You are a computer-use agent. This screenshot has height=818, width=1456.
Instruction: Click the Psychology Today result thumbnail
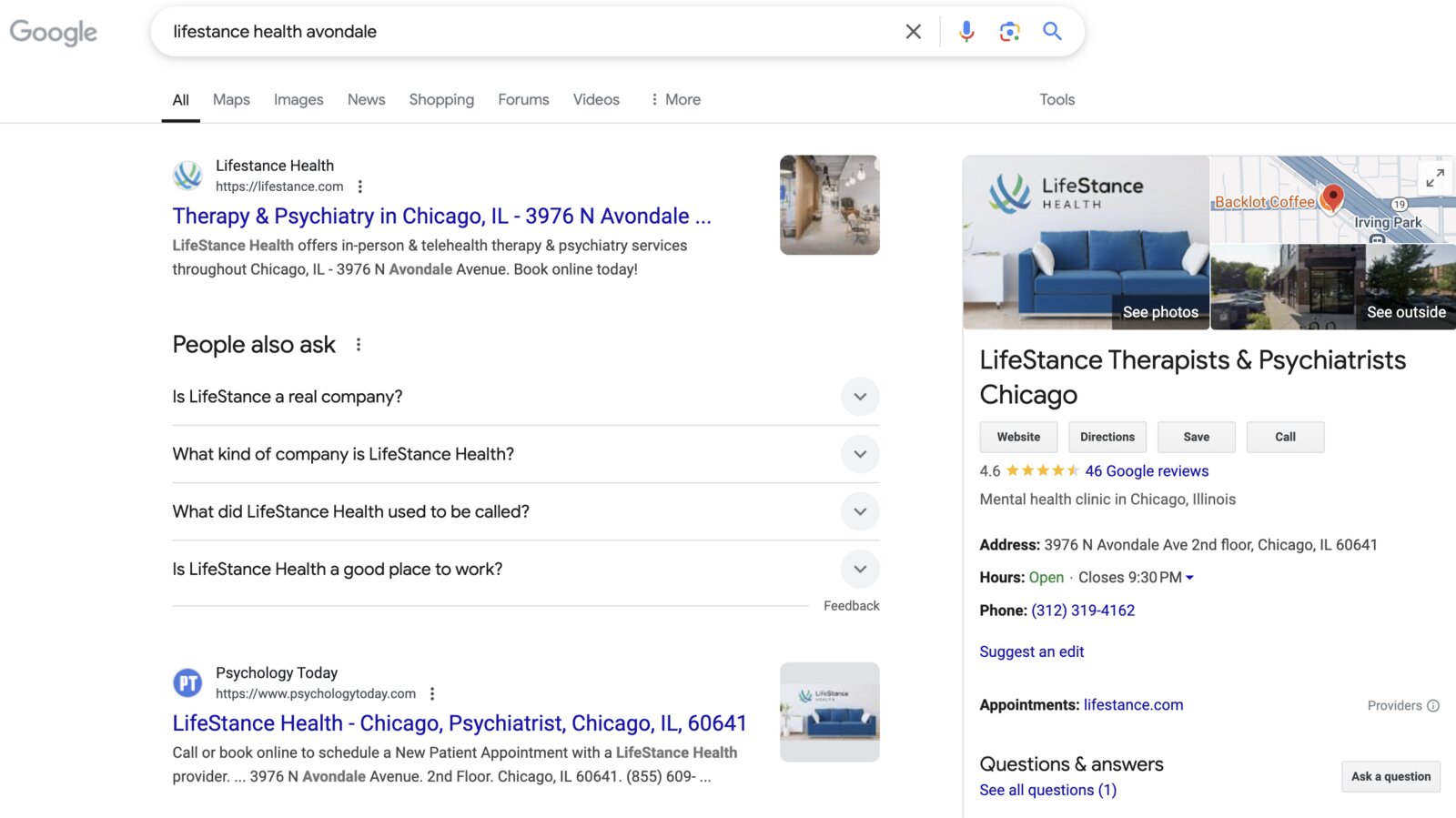tap(830, 712)
